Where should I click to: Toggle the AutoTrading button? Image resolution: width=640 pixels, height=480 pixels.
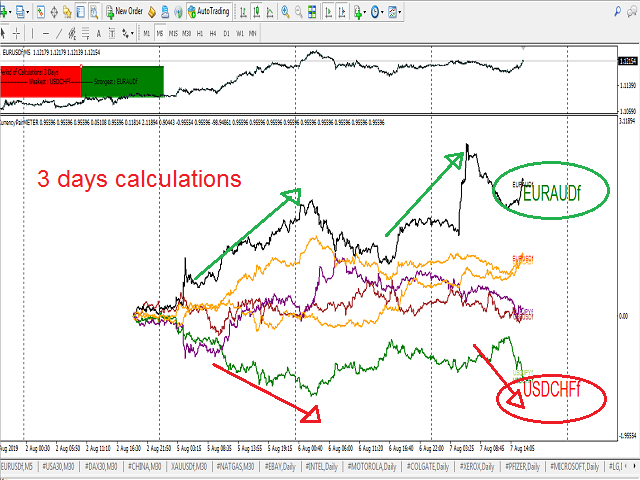tap(209, 11)
